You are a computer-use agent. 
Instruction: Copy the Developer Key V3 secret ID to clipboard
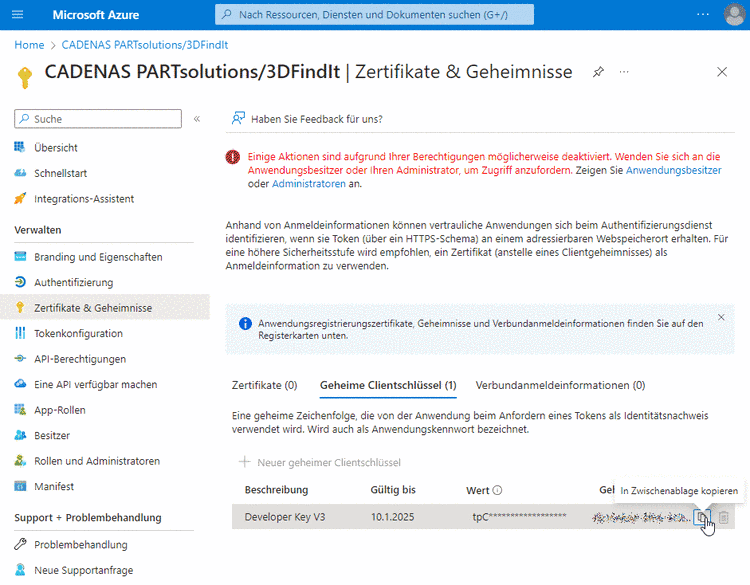pyautogui.click(x=702, y=517)
